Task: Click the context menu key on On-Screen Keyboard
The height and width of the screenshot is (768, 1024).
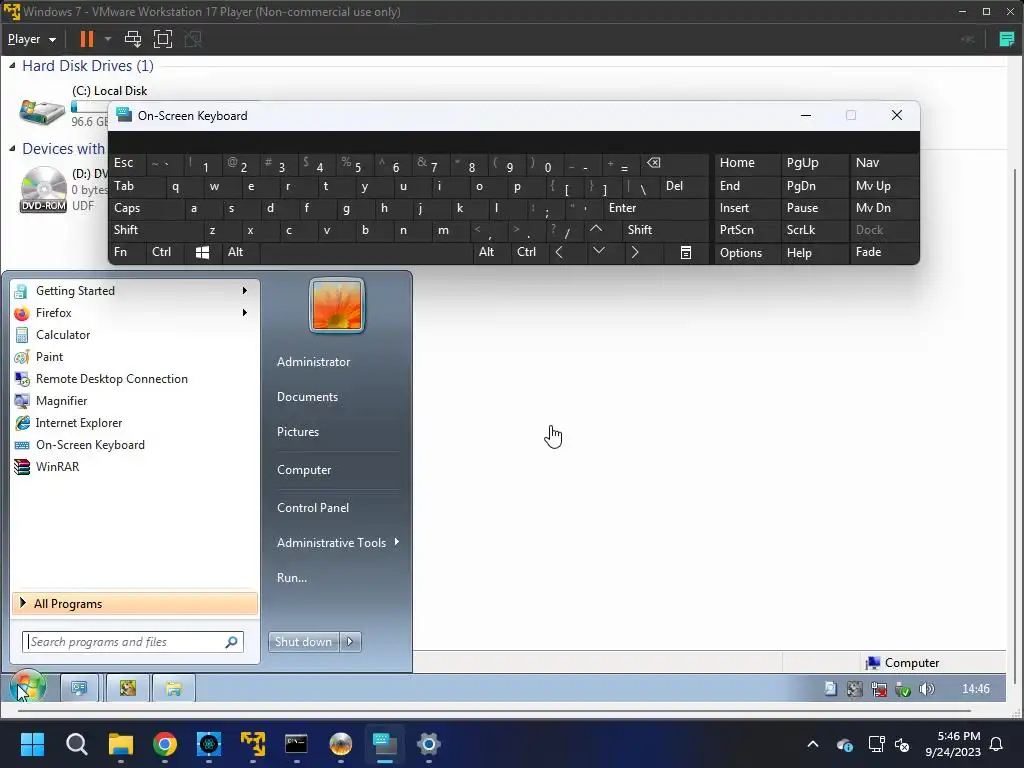Action: [686, 253]
